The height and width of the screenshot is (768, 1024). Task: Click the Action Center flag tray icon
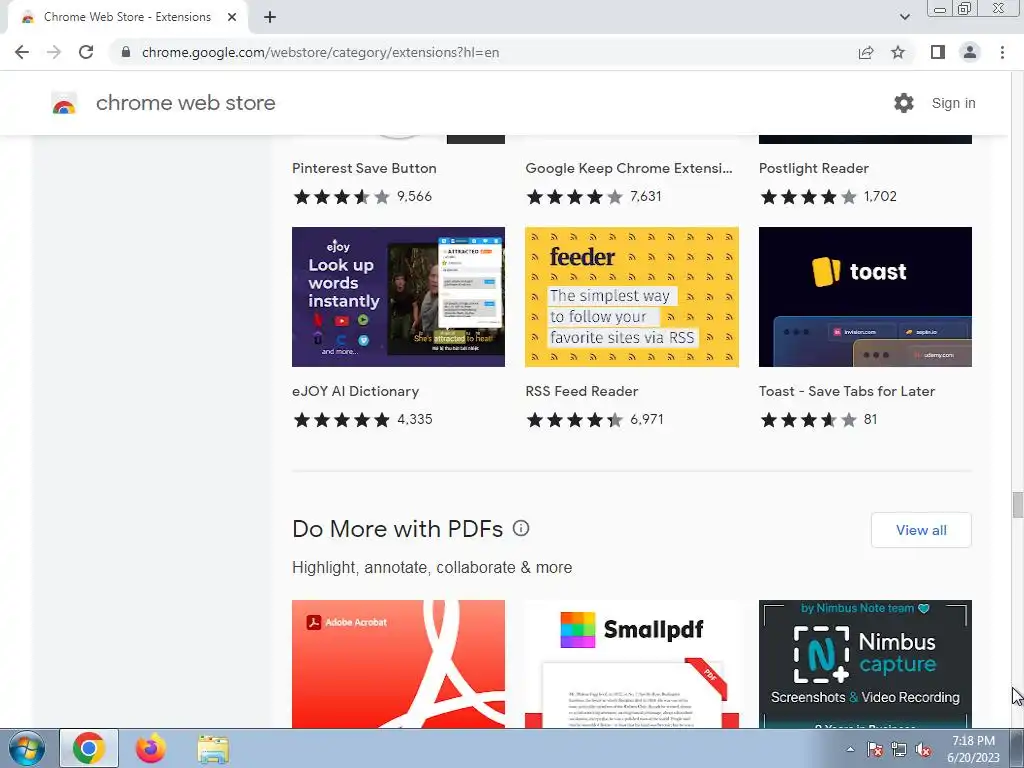point(875,749)
